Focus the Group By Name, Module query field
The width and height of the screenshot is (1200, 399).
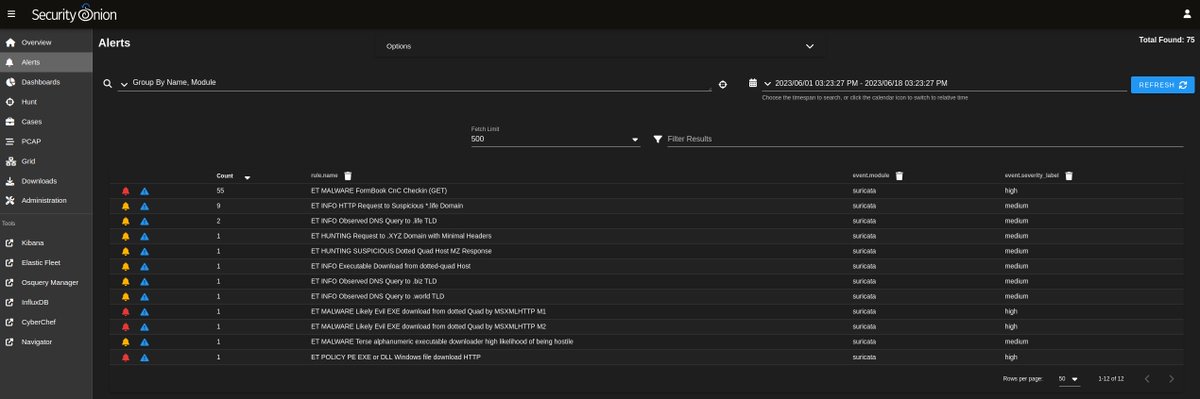coord(421,83)
